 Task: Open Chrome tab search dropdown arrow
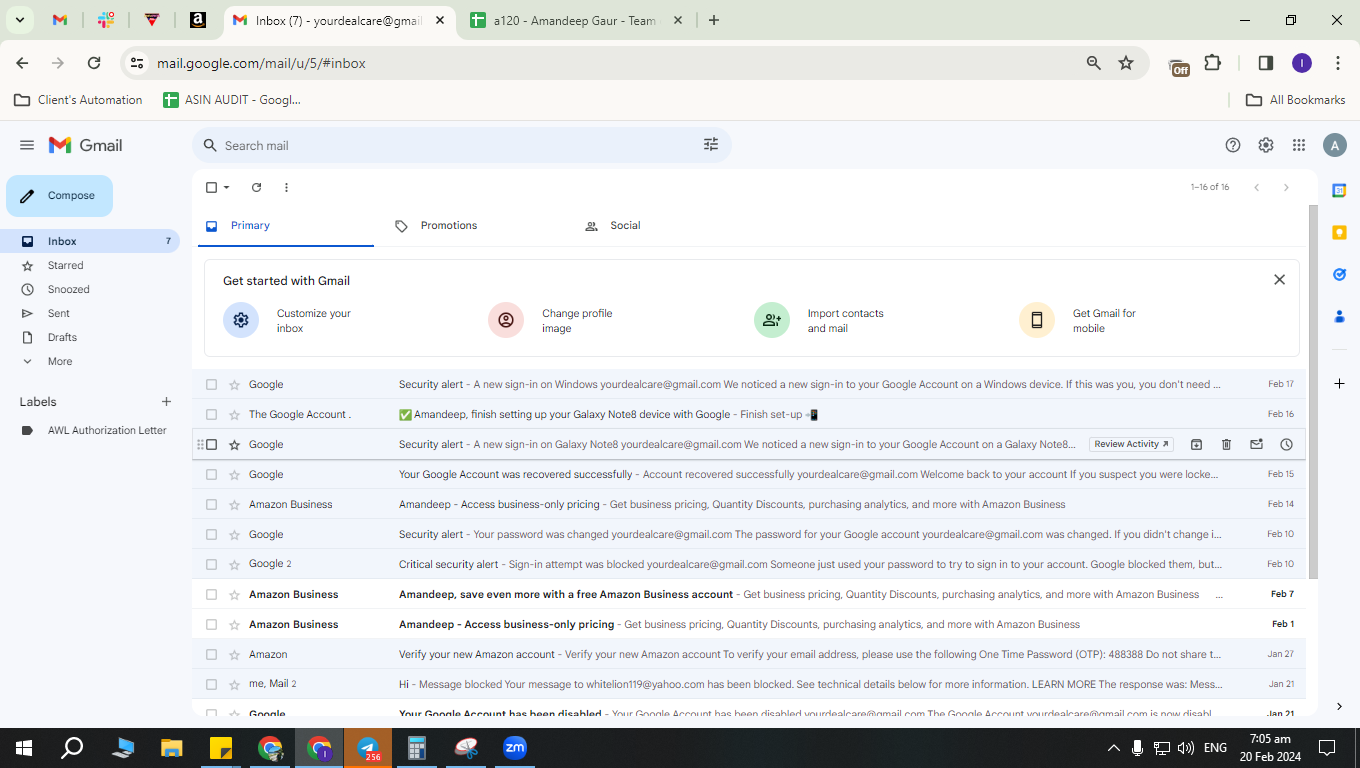point(19,20)
